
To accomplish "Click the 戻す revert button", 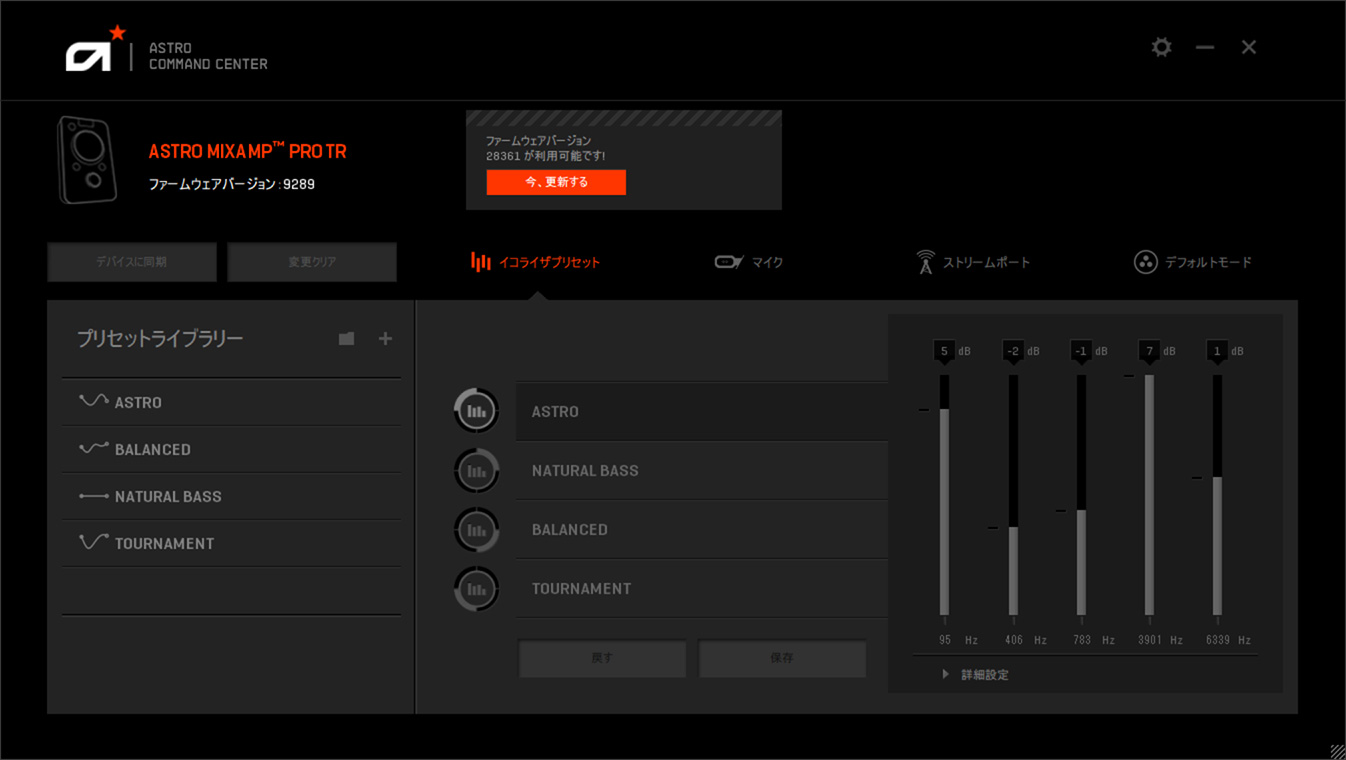I will pos(602,658).
